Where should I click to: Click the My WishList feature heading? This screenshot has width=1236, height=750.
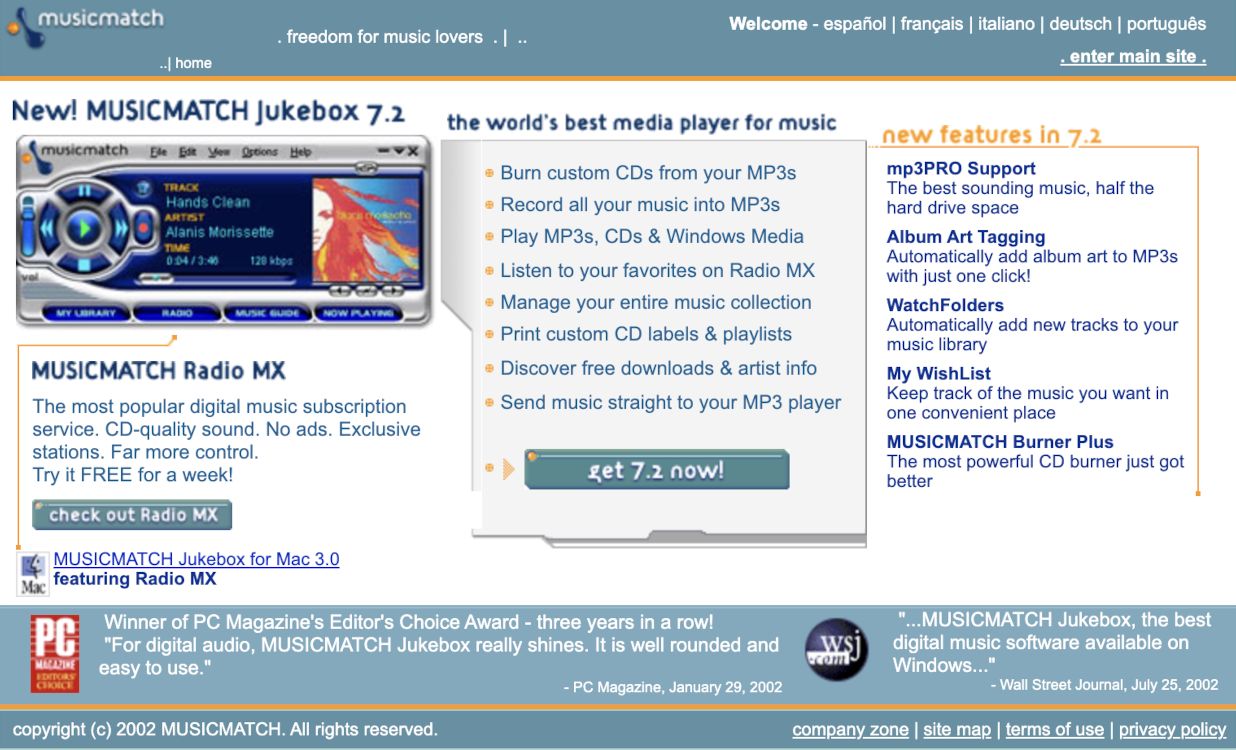click(x=939, y=374)
